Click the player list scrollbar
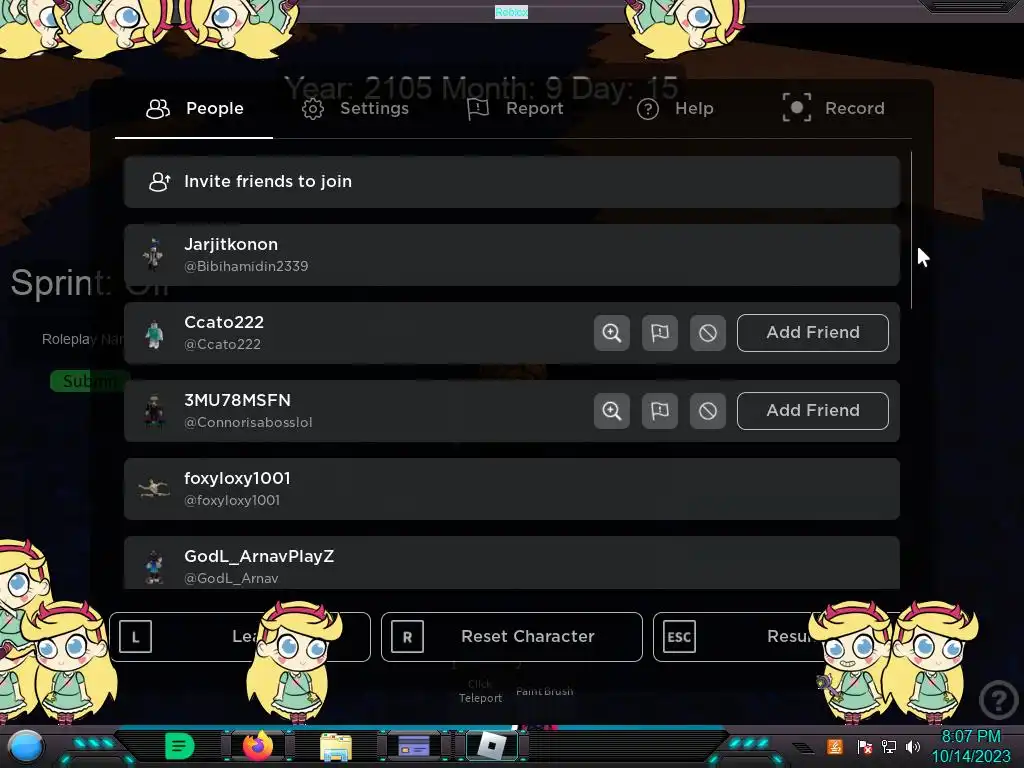The height and width of the screenshot is (768, 1024). click(911, 231)
